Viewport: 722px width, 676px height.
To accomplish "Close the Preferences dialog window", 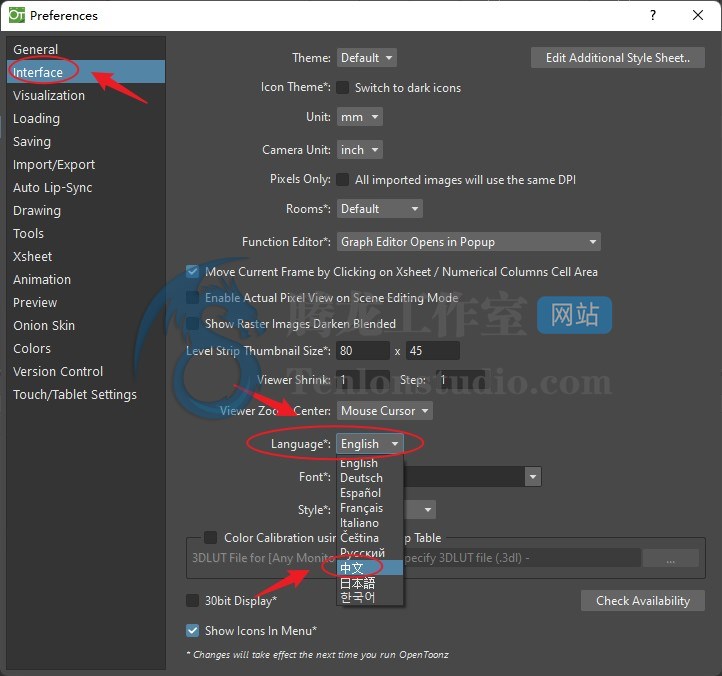I will click(x=698, y=15).
